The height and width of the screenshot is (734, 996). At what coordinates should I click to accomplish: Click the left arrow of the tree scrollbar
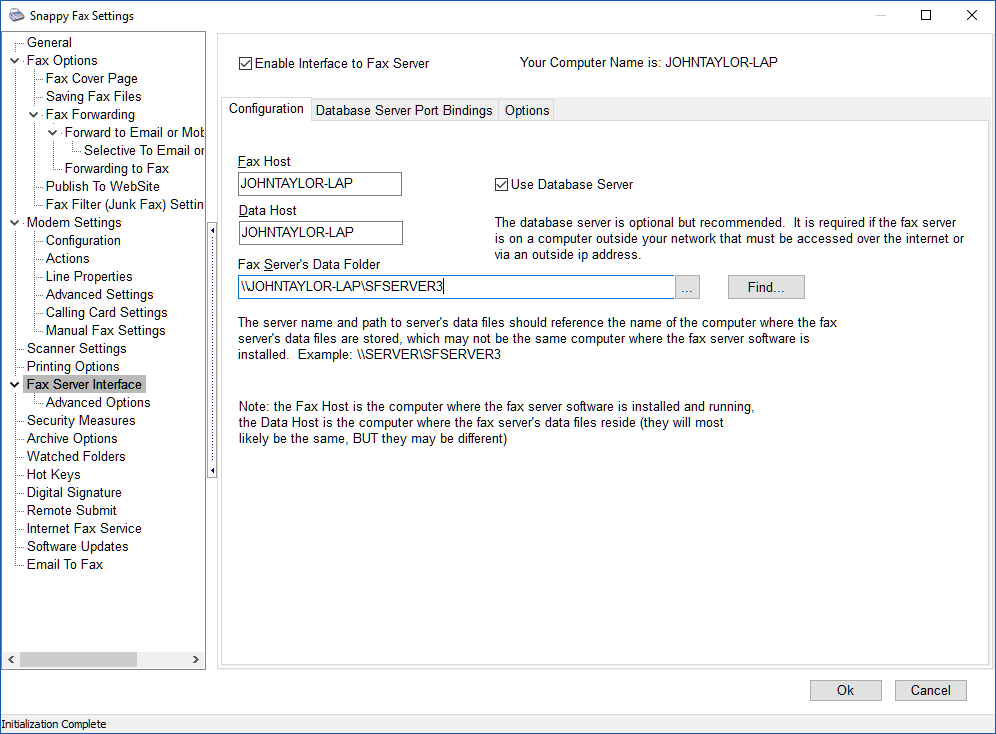tap(12, 659)
